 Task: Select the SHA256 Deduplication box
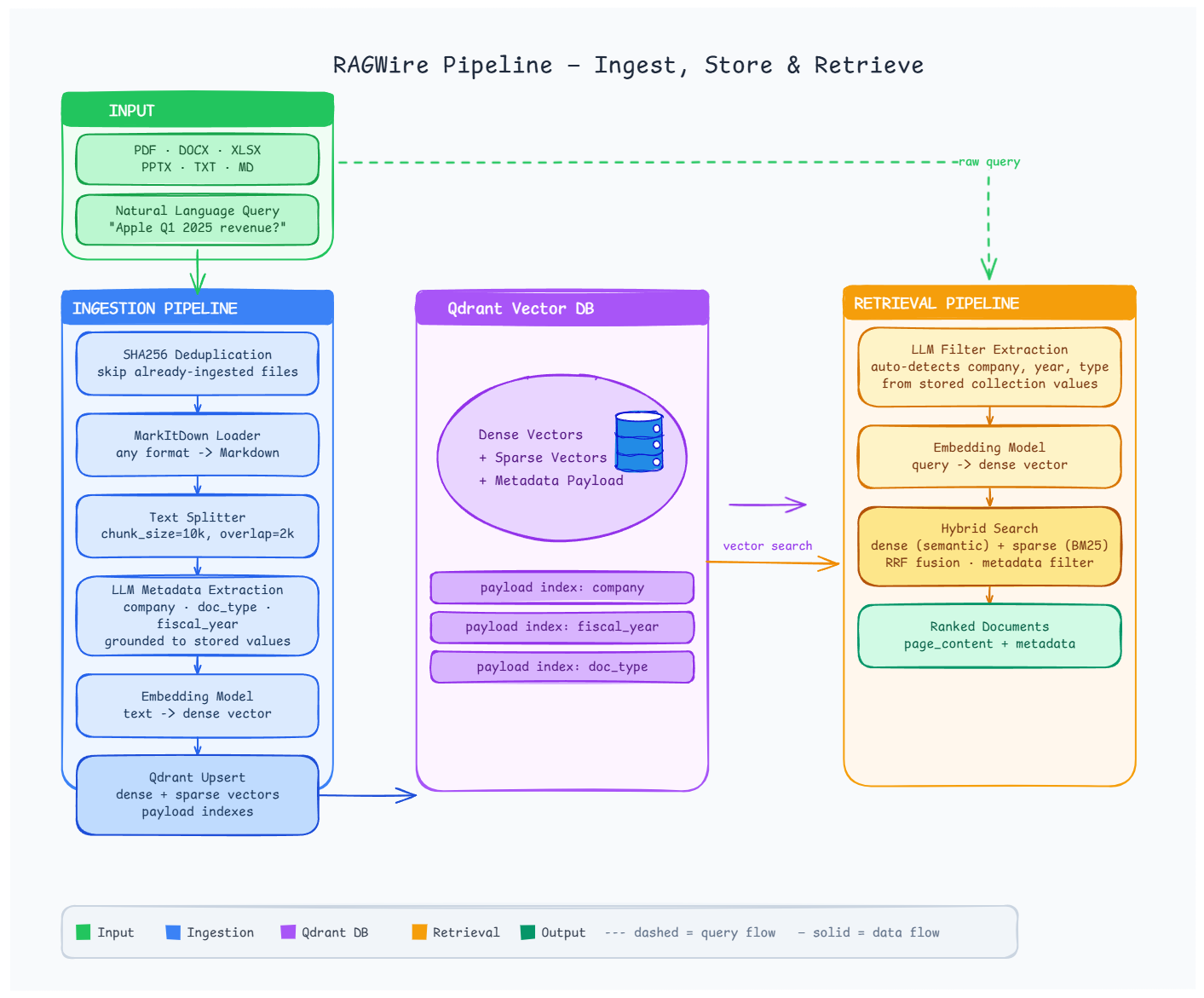(x=198, y=364)
